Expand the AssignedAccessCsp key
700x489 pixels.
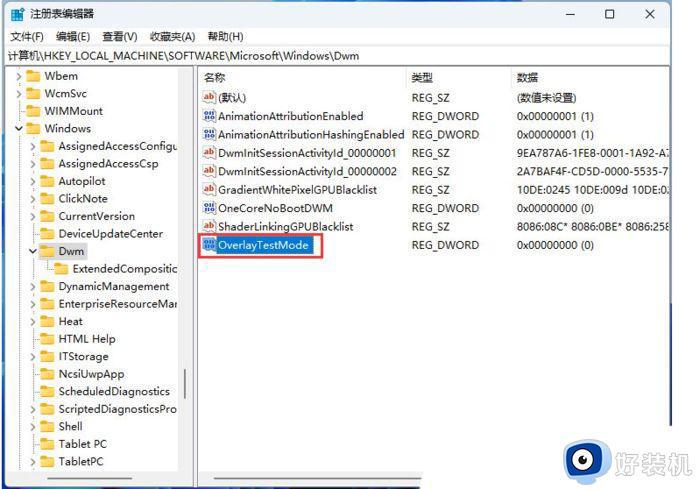click(33, 164)
